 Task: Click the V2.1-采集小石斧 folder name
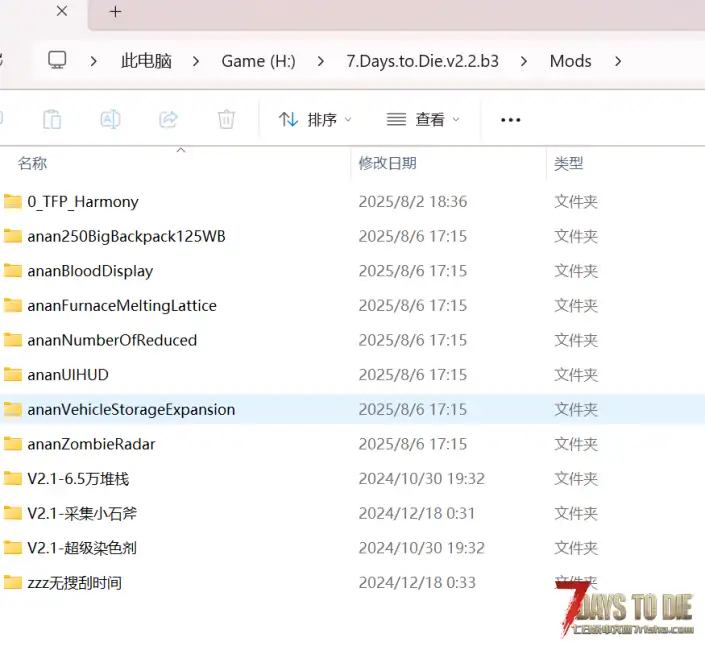[x=82, y=513]
